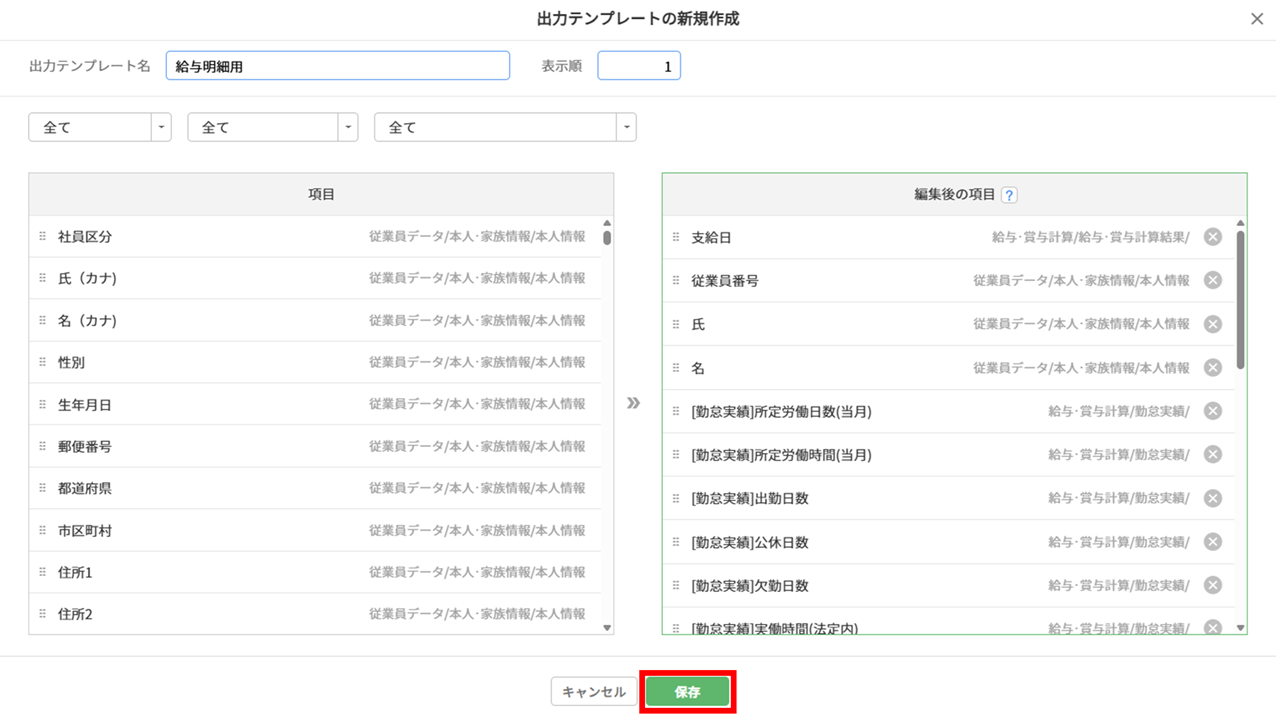Remove 支給日 from edited items
The width and height of the screenshot is (1276, 720).
click(1212, 237)
